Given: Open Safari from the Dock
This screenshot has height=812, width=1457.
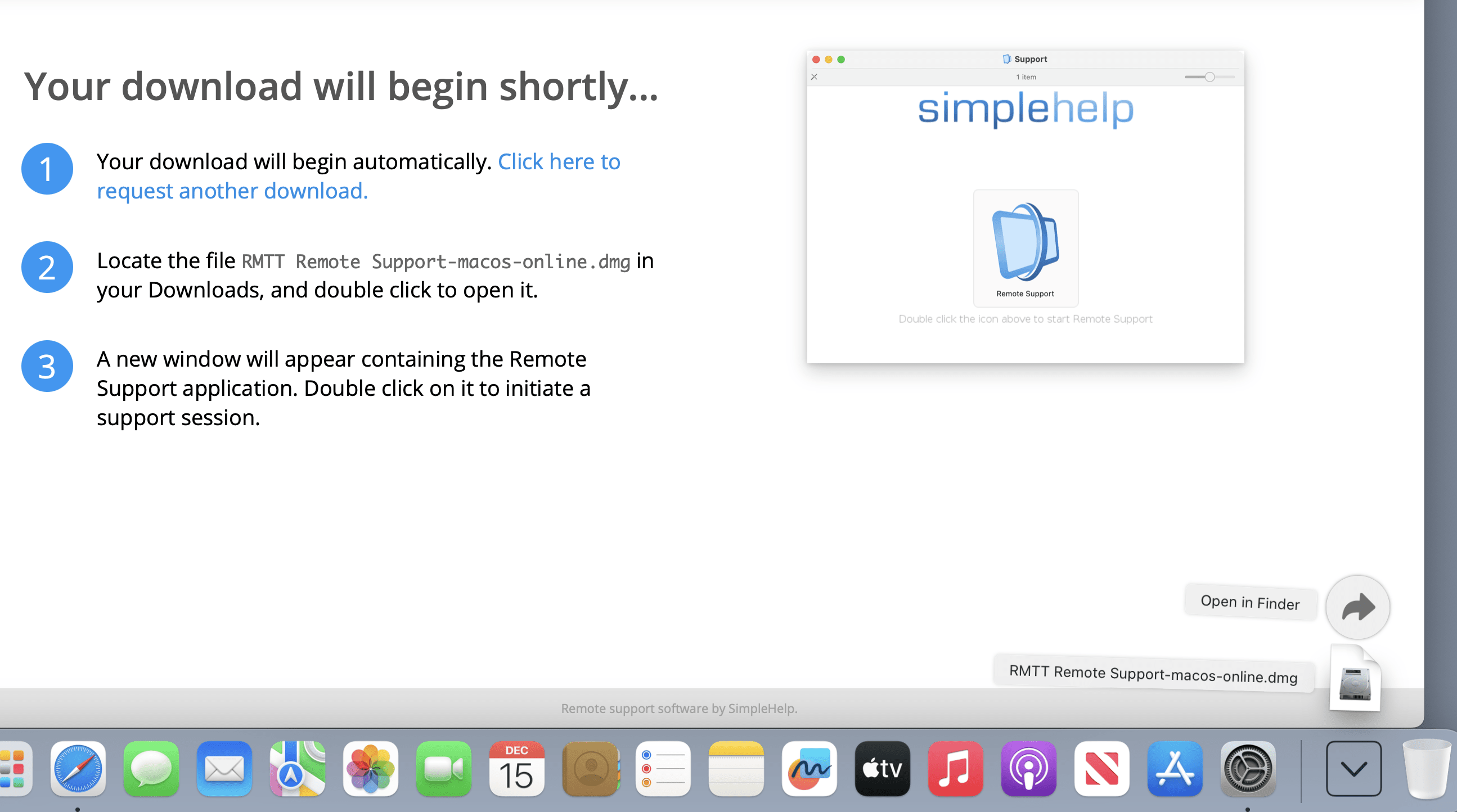Looking at the screenshot, I should [x=78, y=769].
